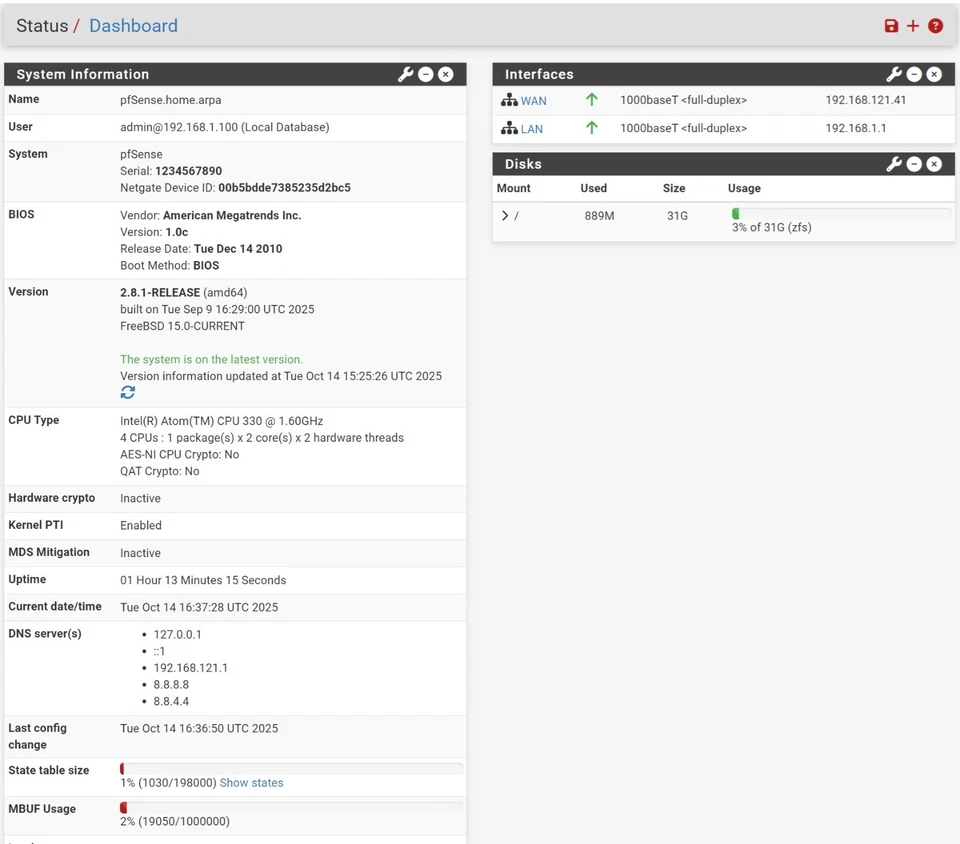This screenshot has width=960, height=844.
Task: Select 3% of 31G (zfs) usage text
Action: point(771,227)
